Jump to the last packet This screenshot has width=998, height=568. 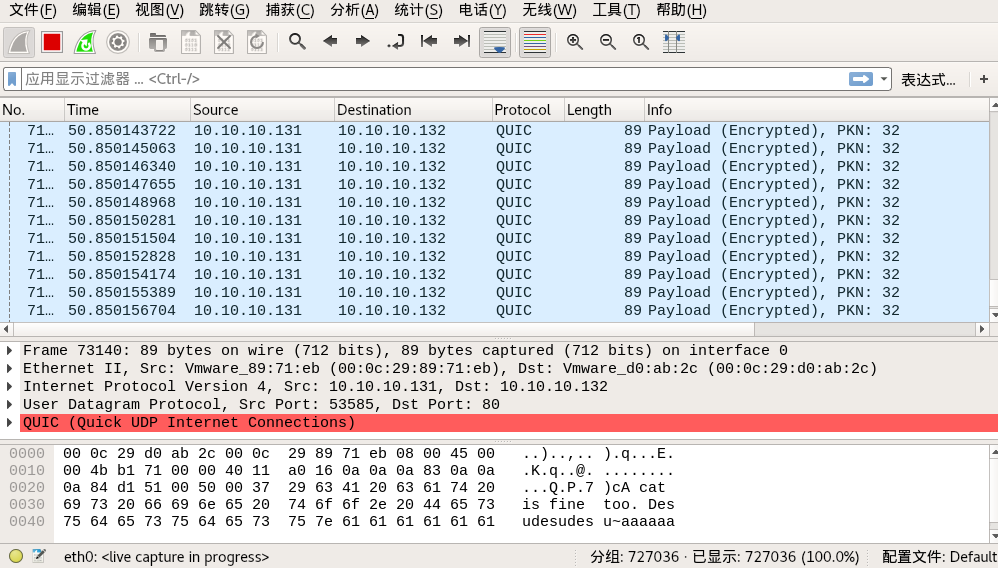pyautogui.click(x=461, y=42)
